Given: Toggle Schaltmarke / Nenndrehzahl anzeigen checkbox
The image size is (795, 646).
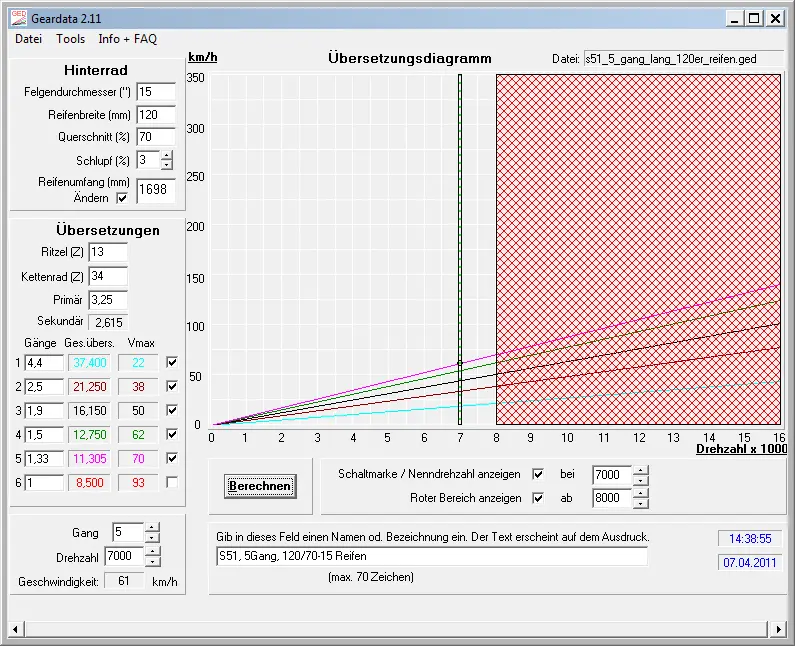Looking at the screenshot, I should click(x=539, y=474).
